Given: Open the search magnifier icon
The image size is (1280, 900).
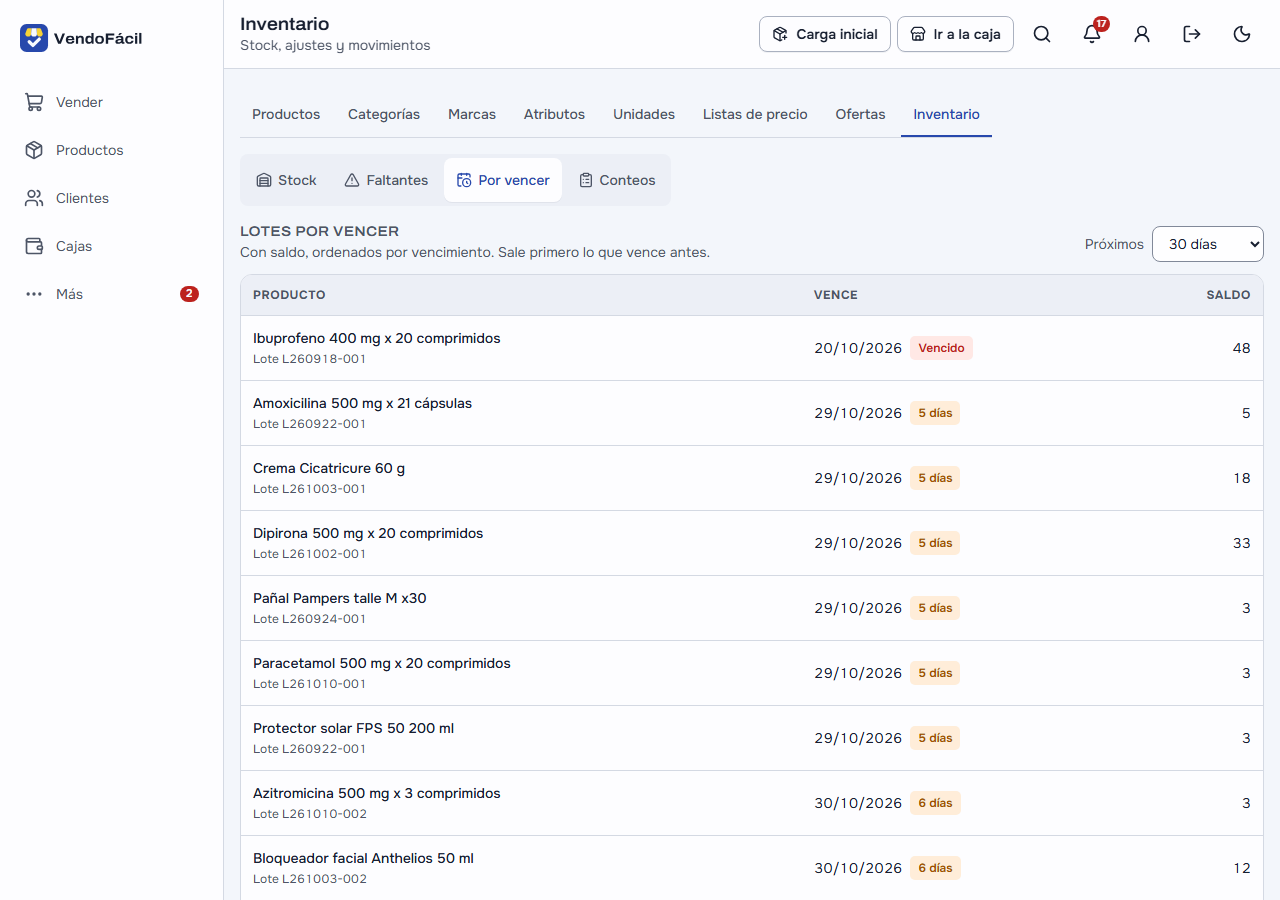Looking at the screenshot, I should pos(1042,34).
